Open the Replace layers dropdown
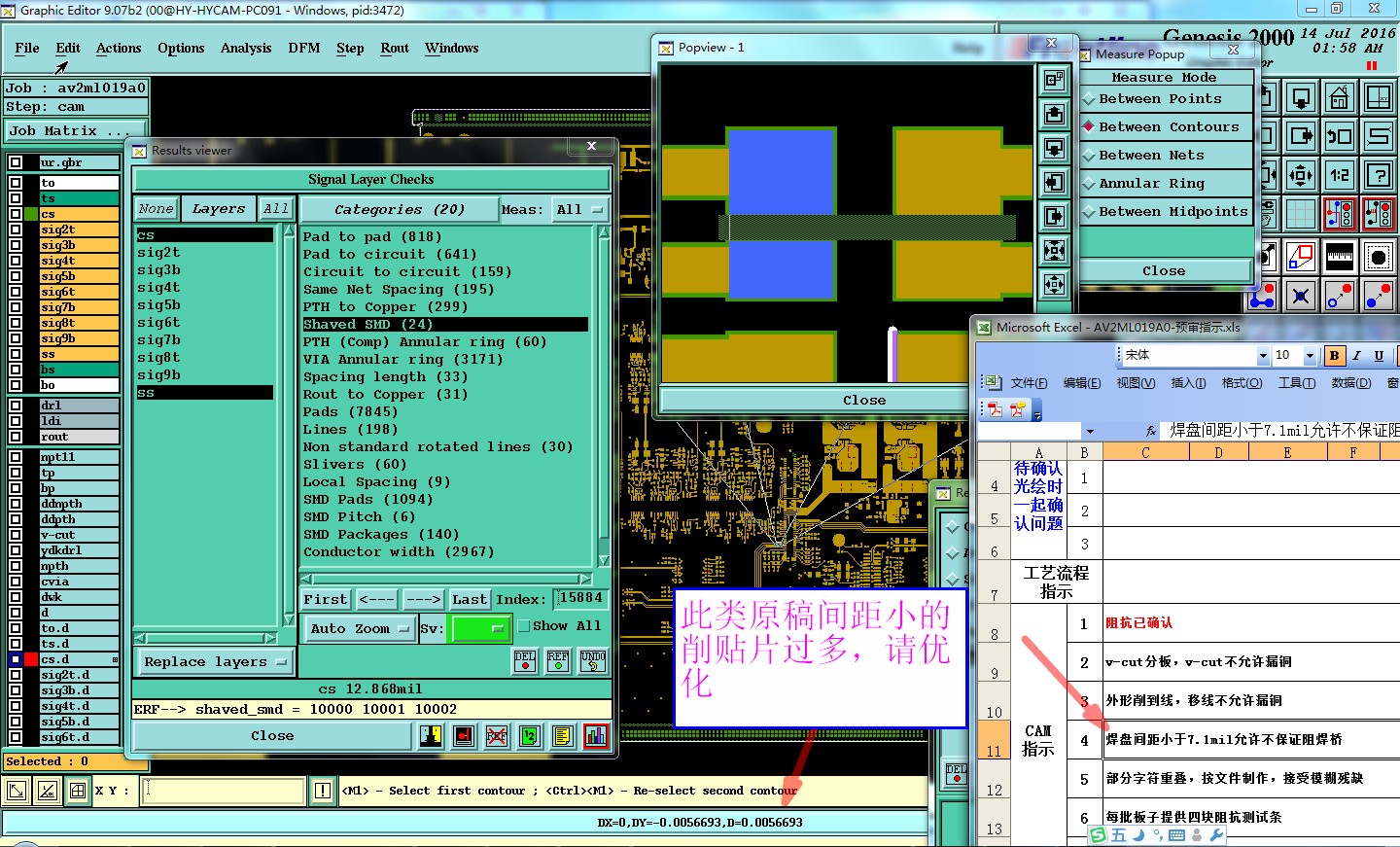Image resolution: width=1400 pixels, height=847 pixels. pos(215,662)
